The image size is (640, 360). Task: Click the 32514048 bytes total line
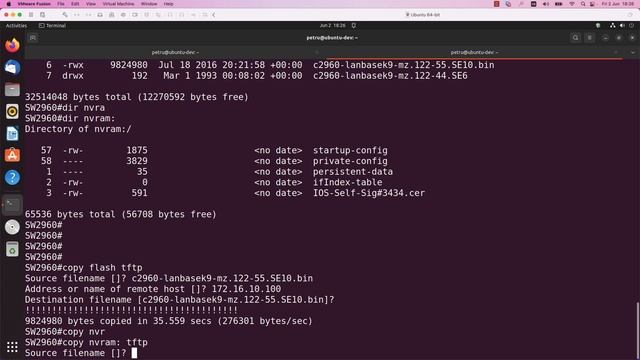click(x=136, y=97)
